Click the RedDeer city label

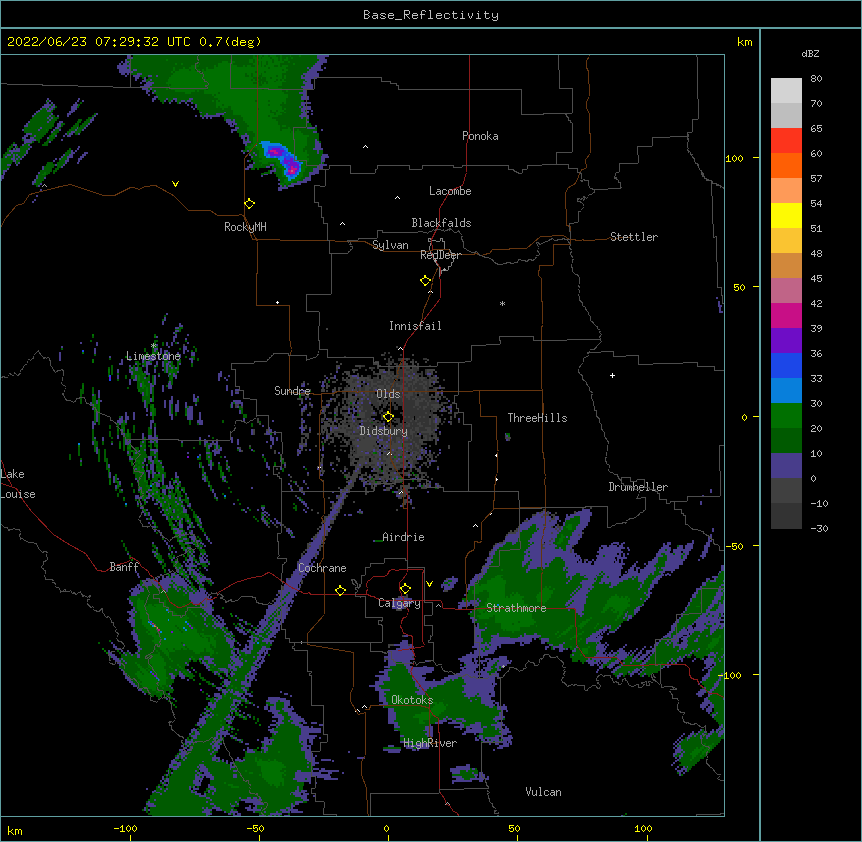pyautogui.click(x=440, y=255)
